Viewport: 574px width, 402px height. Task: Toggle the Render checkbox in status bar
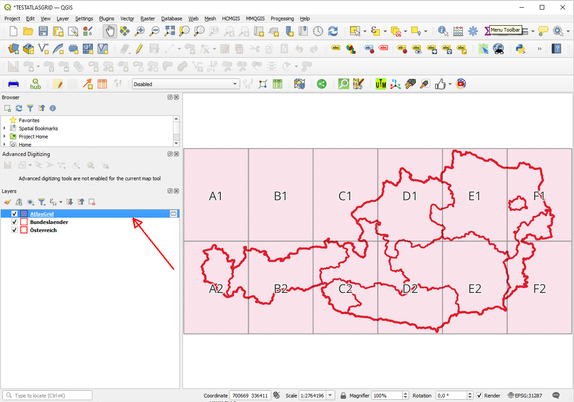[x=479, y=395]
